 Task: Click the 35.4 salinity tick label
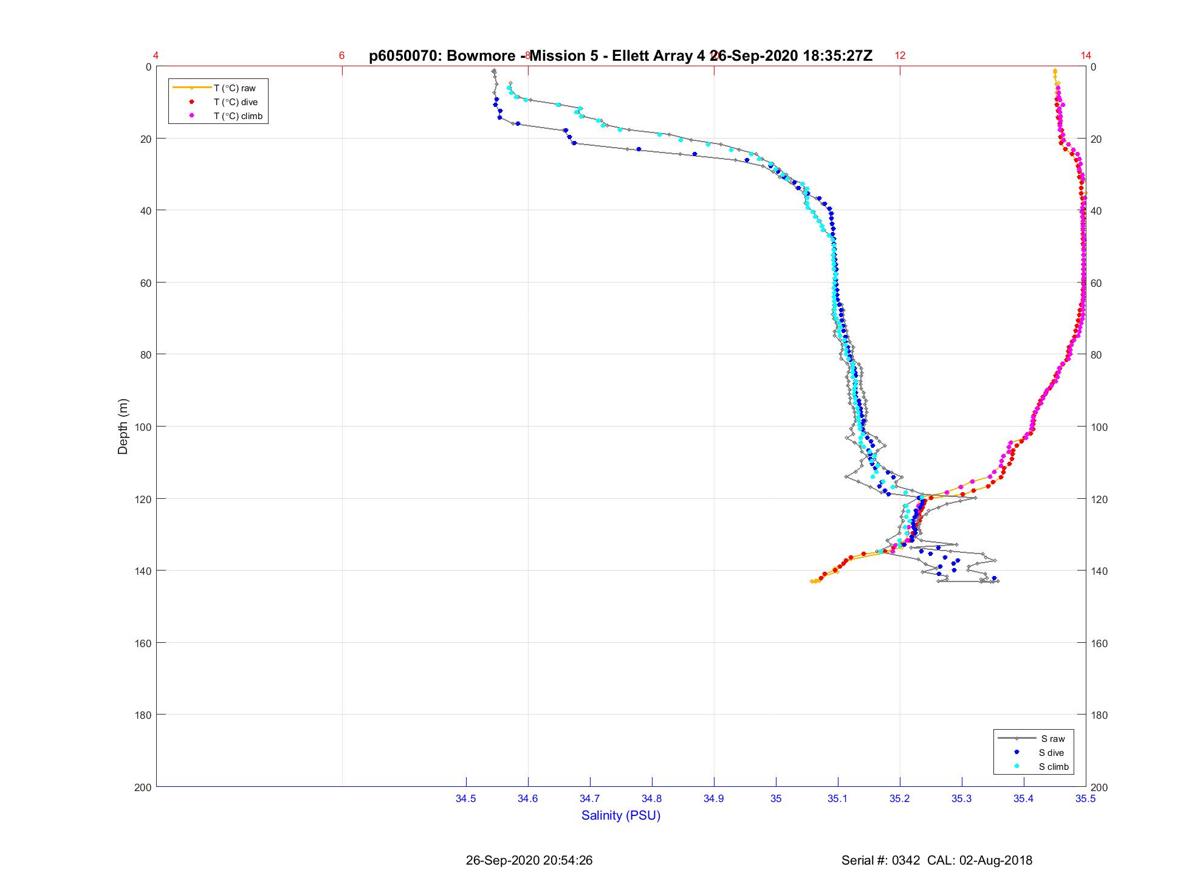coord(1024,799)
